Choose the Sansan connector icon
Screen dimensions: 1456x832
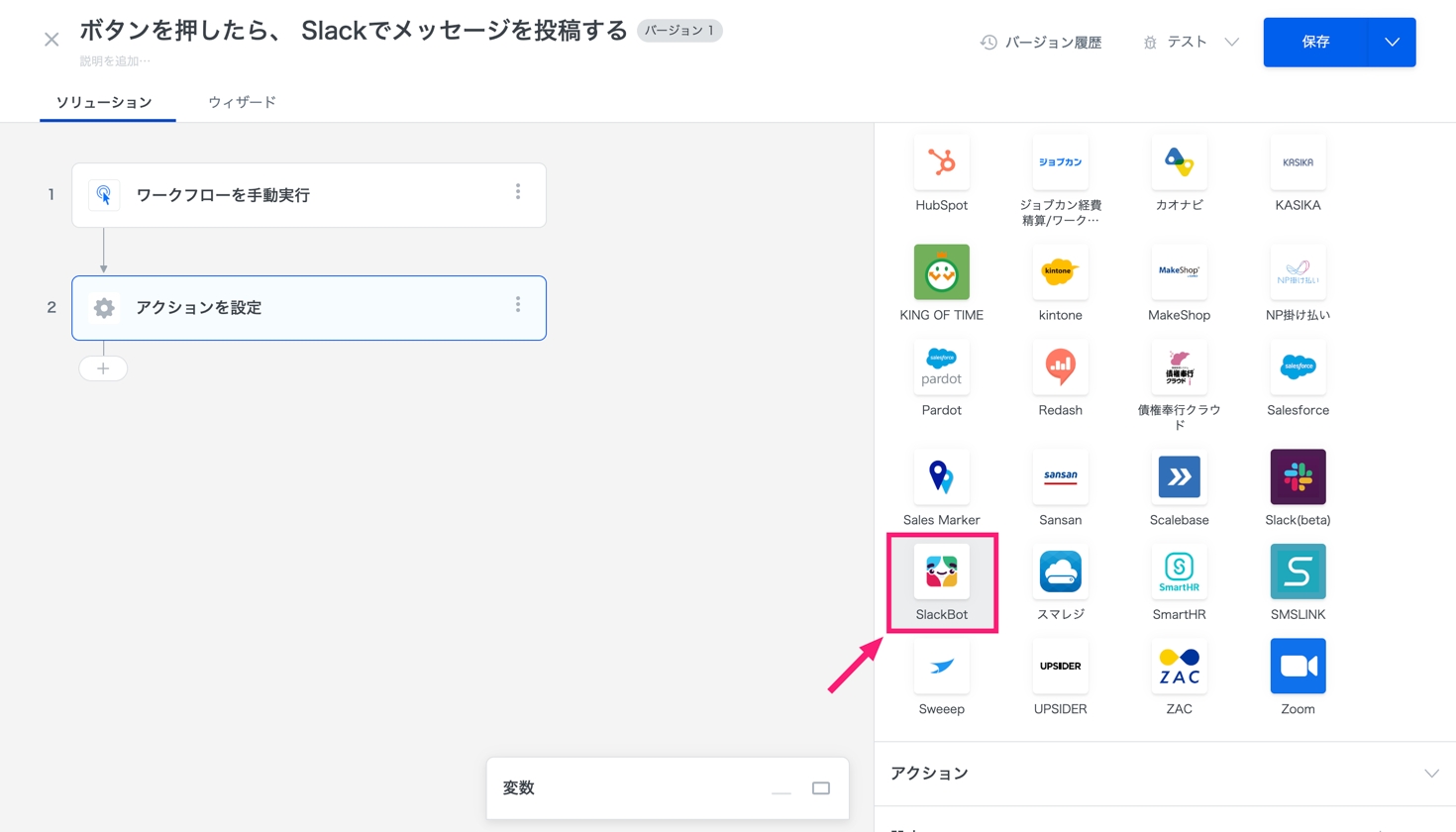1060,477
